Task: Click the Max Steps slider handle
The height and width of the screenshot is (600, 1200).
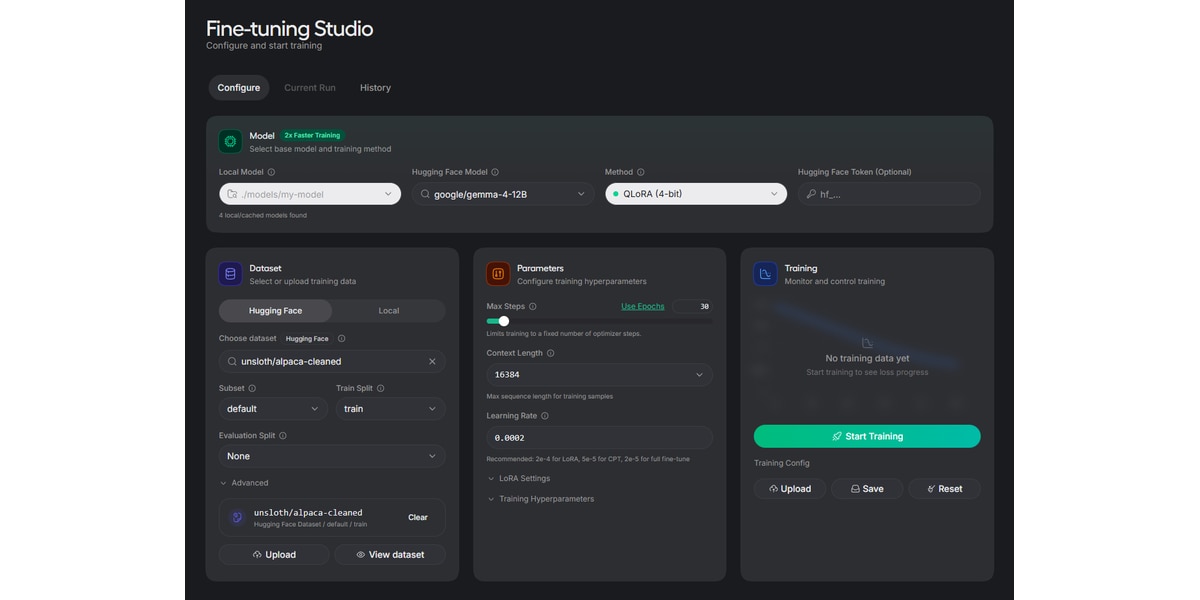Action: click(504, 321)
